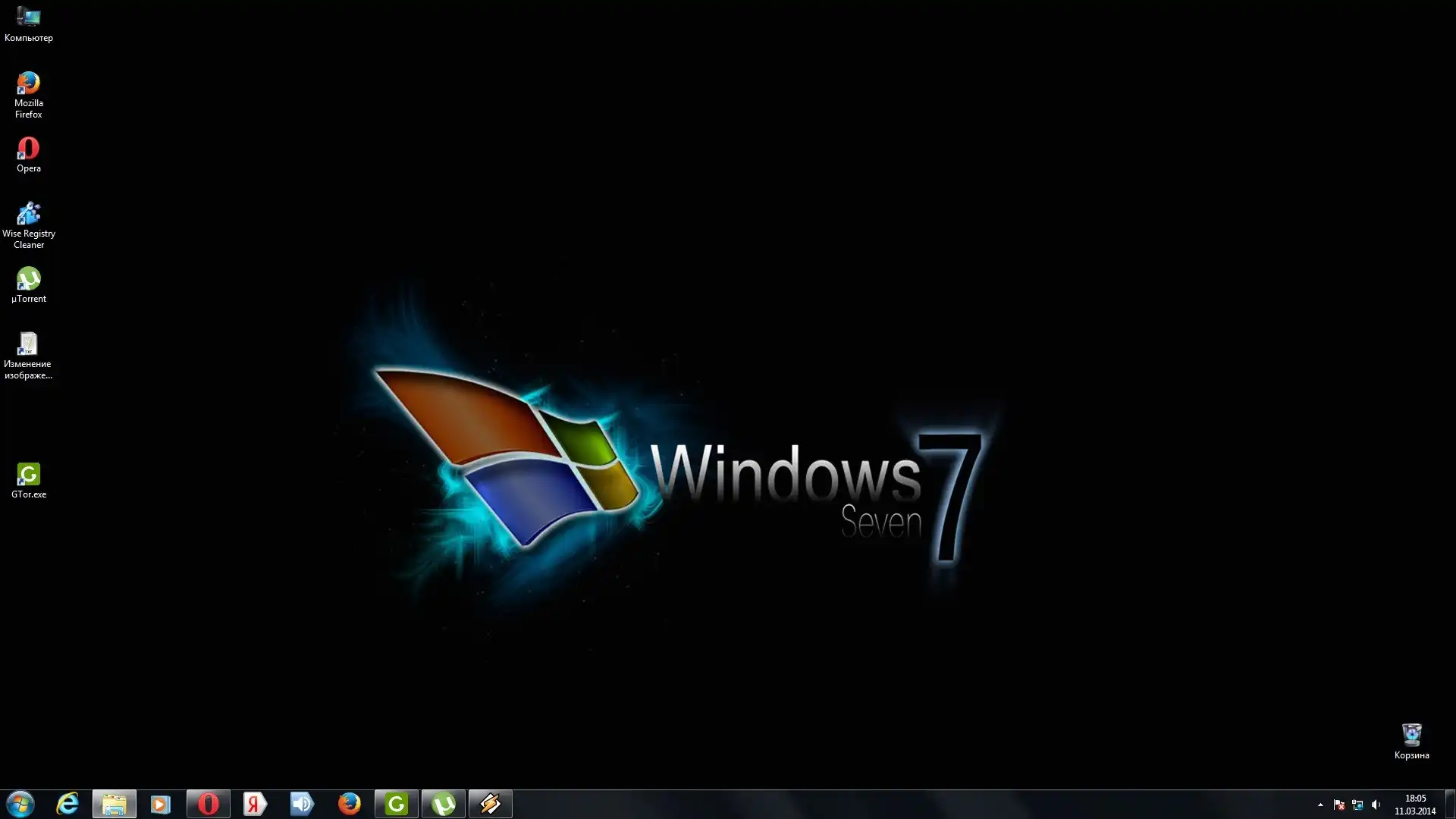Image resolution: width=1456 pixels, height=819 pixels.
Task: Open the Yandex taskbar shortcut
Action: coord(255,804)
